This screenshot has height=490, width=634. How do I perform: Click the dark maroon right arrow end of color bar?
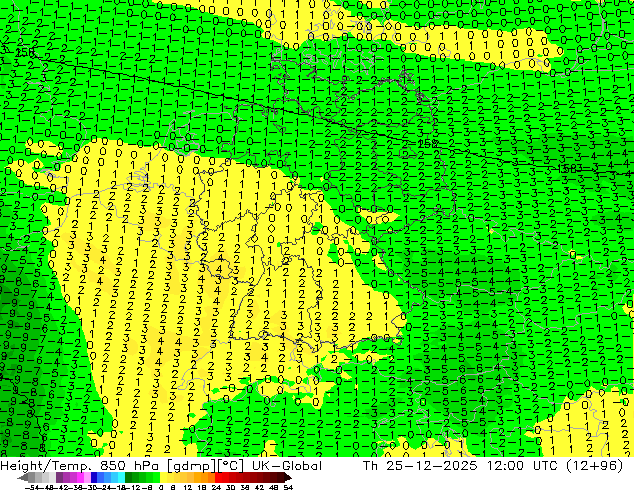pos(287,478)
